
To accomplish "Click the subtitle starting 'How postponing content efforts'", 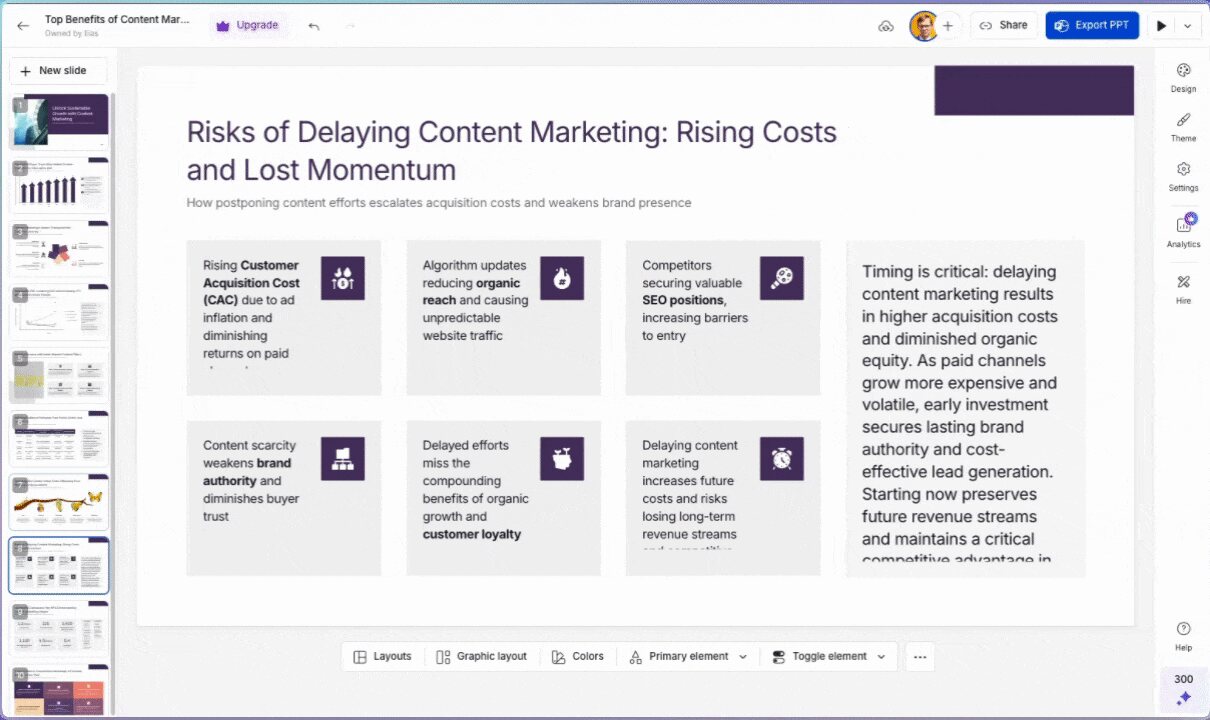I will pyautogui.click(x=439, y=203).
